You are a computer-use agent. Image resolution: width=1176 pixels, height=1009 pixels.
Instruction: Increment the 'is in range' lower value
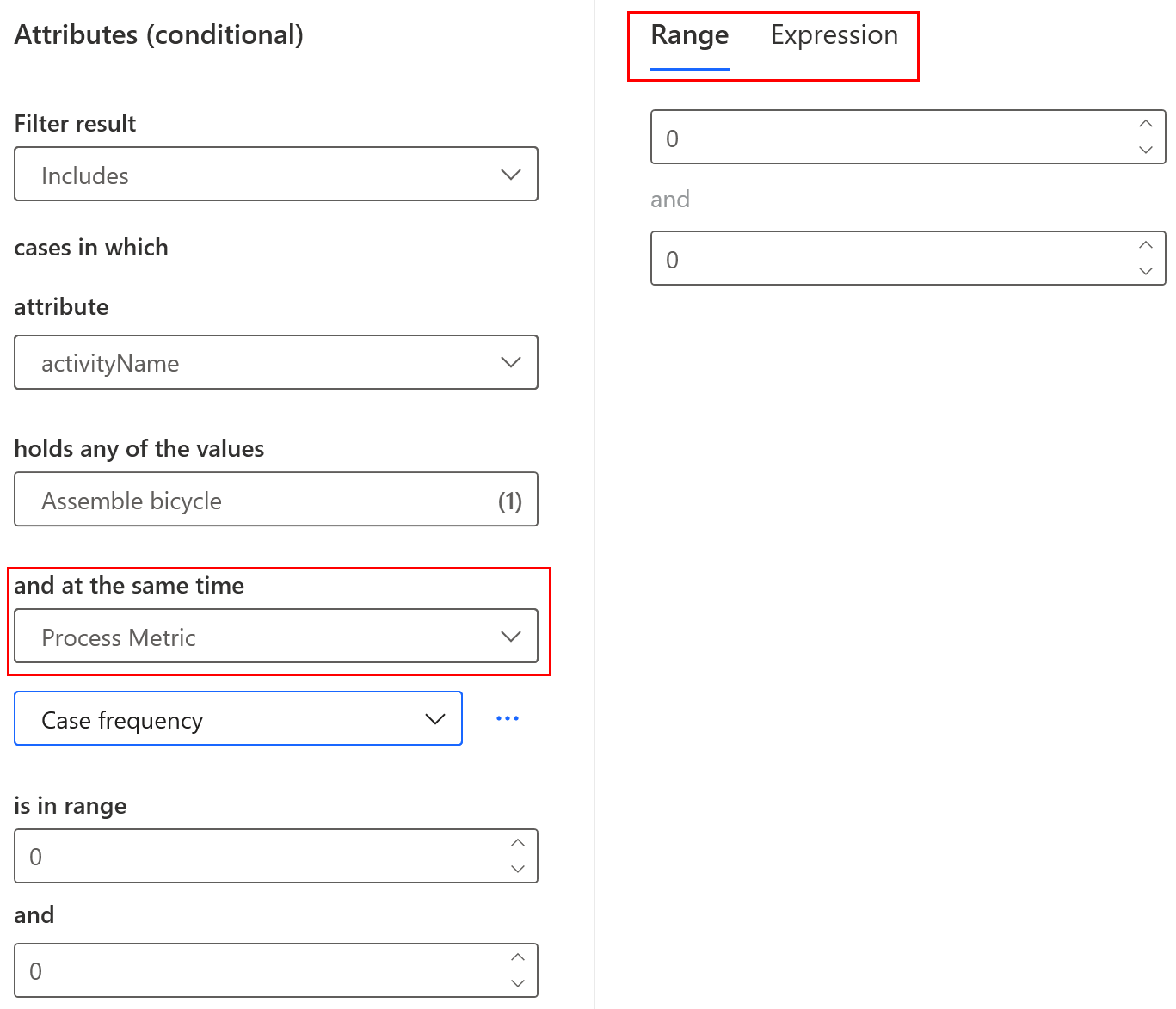coord(517,843)
